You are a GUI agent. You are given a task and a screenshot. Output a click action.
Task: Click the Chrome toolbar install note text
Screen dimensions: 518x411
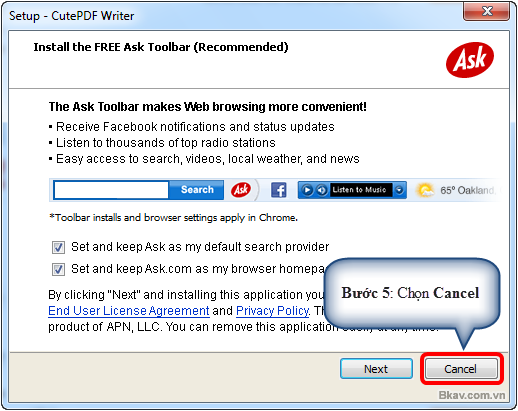[x=173, y=218]
